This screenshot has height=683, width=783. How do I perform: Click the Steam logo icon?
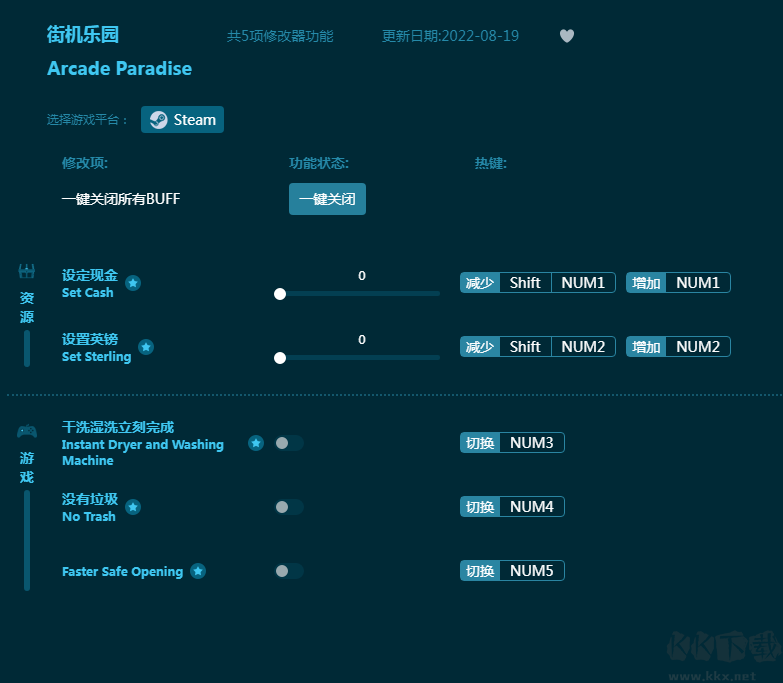tap(158, 120)
